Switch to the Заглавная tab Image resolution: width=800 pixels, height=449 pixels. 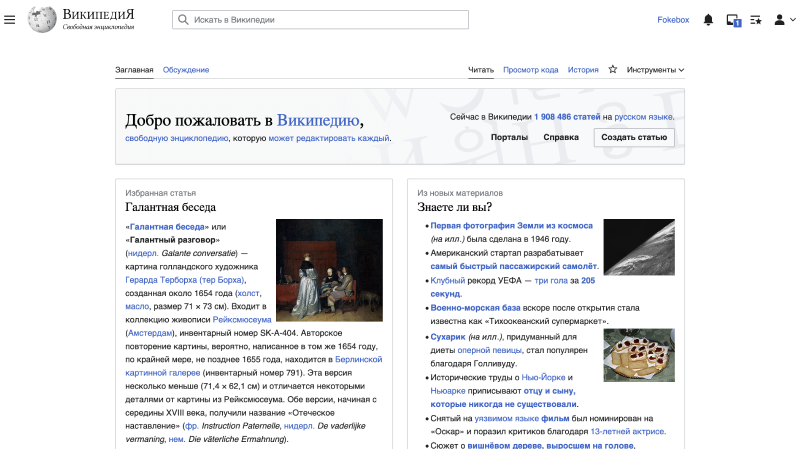(x=134, y=70)
